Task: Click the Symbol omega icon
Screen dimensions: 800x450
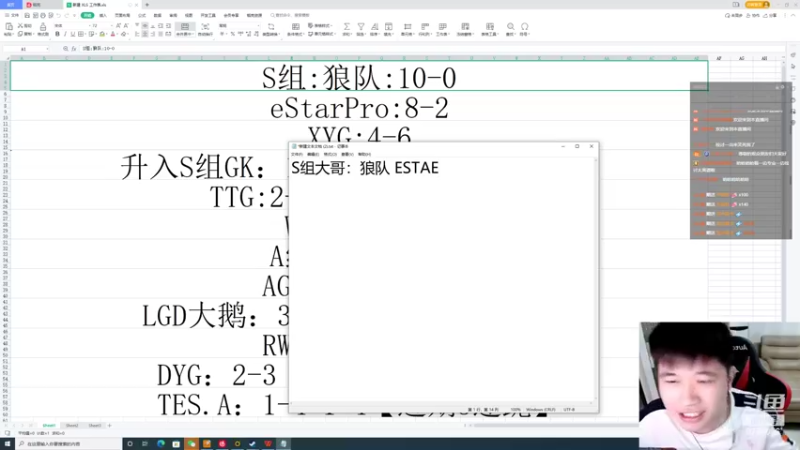Action: pyautogui.click(x=524, y=27)
